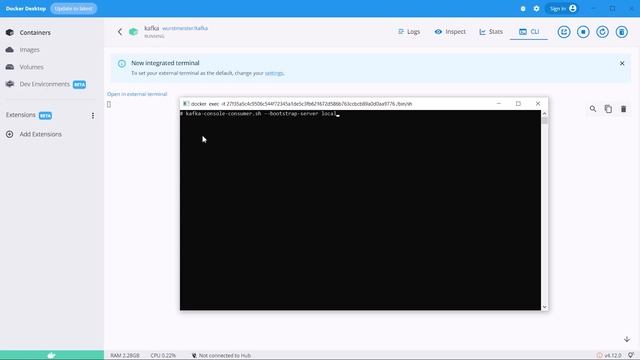
Task: Click the RAM usage status text
Action: pos(124,356)
